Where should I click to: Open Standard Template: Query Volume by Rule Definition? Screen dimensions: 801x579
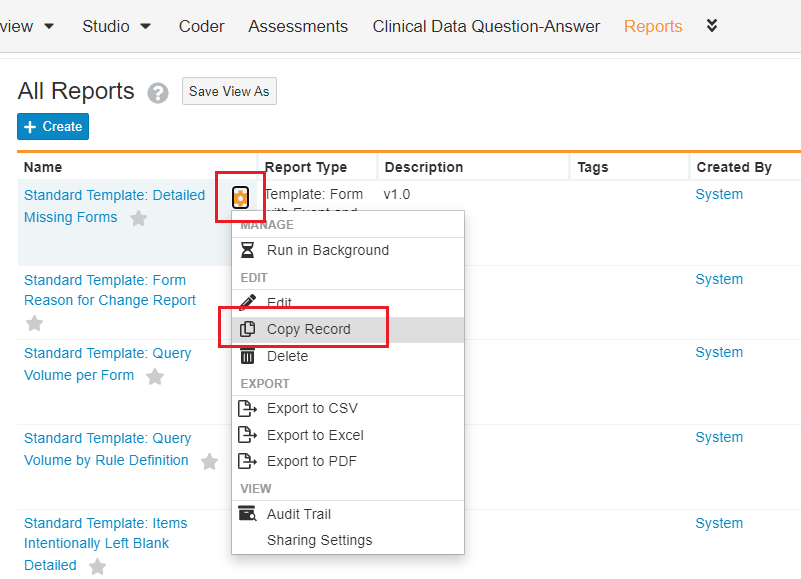pyautogui.click(x=107, y=449)
